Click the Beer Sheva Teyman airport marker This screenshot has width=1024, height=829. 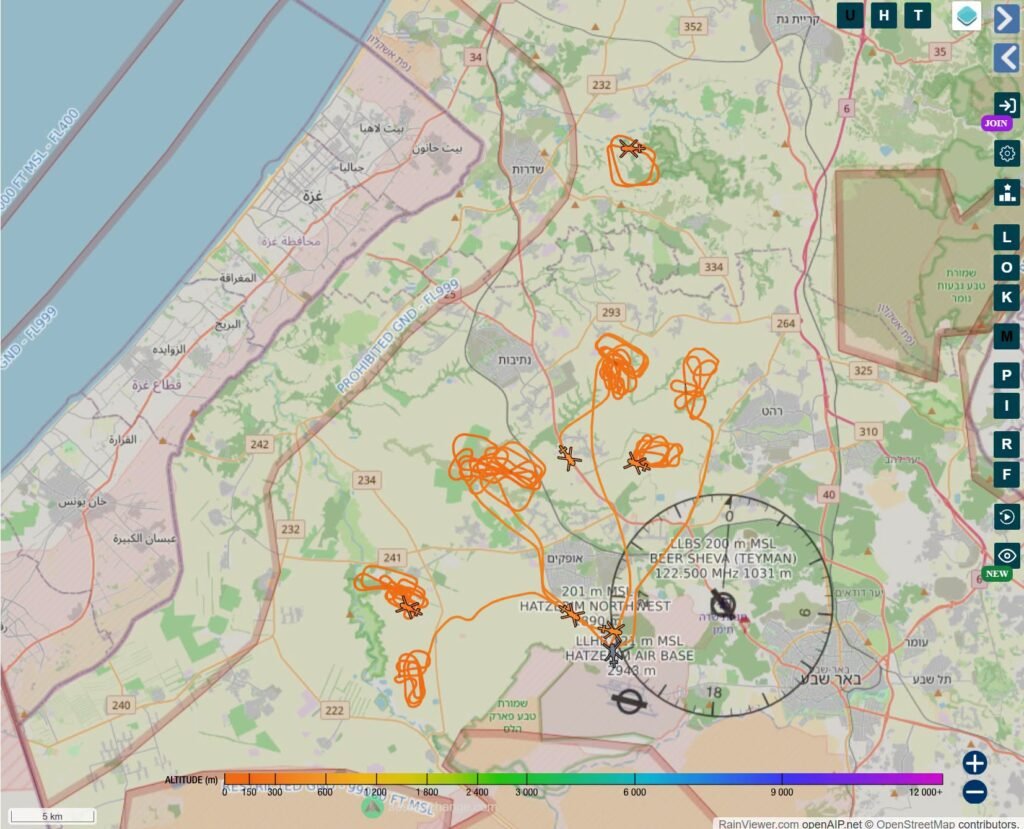pyautogui.click(x=723, y=605)
